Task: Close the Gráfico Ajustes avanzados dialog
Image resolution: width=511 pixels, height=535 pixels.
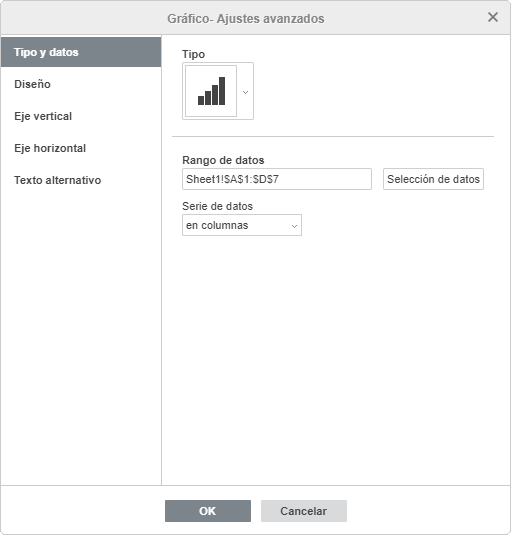Action: coord(493,17)
